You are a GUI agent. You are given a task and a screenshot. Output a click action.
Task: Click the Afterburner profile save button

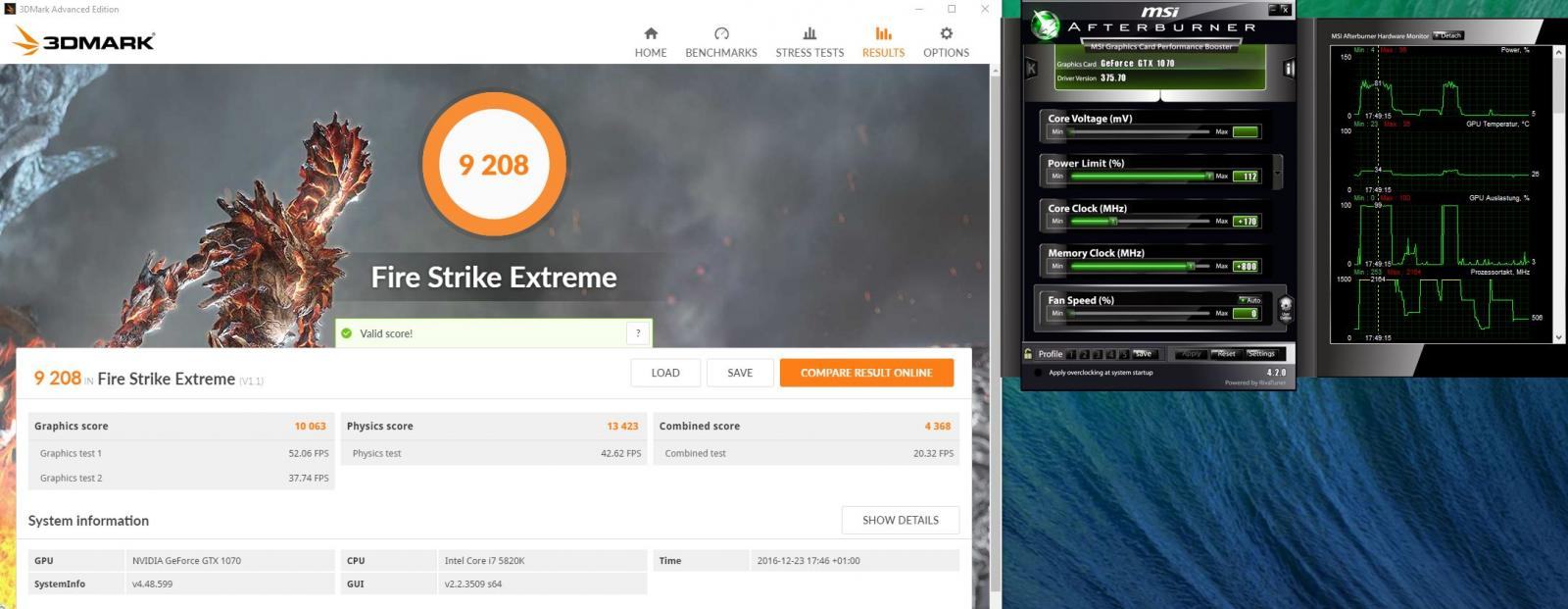[x=1144, y=354]
